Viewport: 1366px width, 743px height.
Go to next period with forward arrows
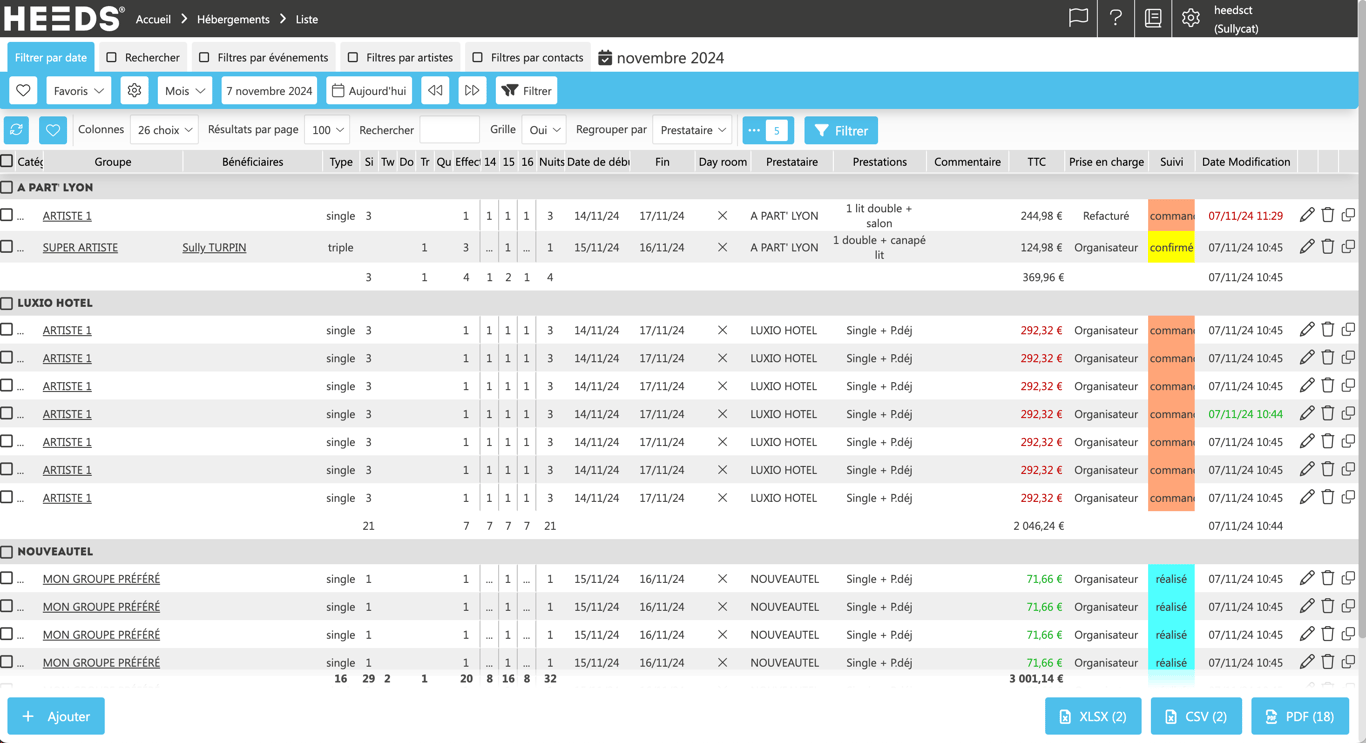[472, 91]
